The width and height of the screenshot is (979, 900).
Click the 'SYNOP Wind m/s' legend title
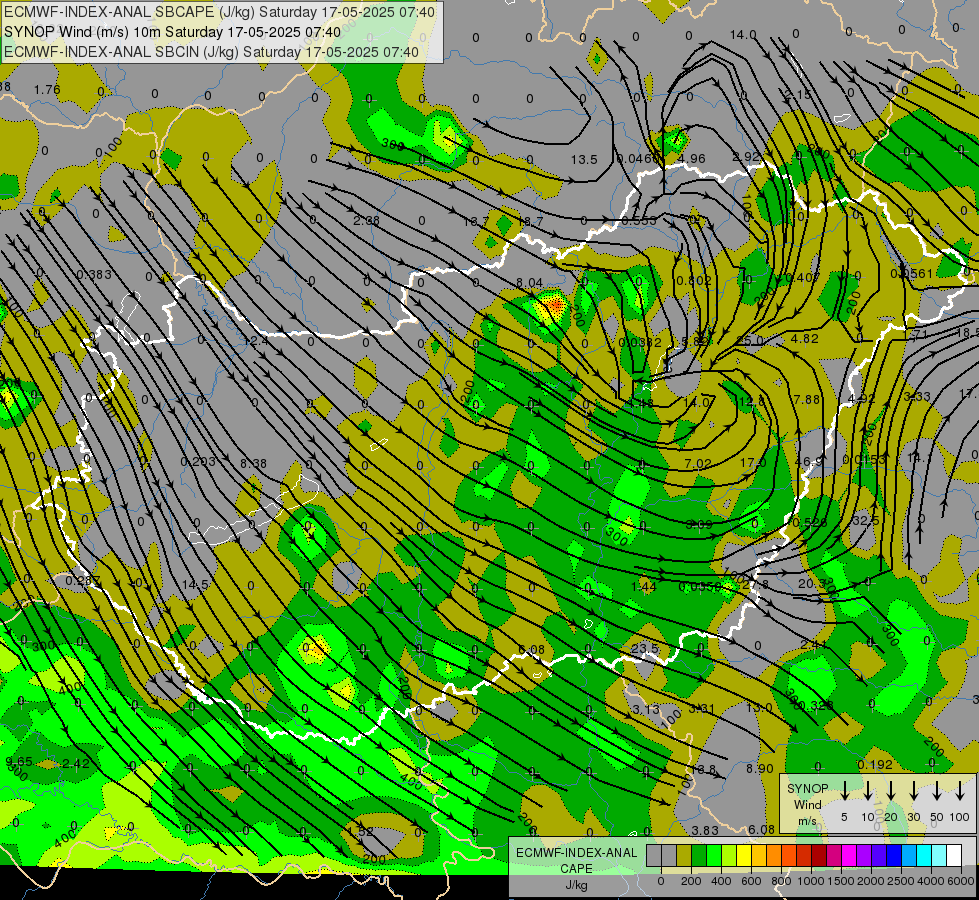807,804
